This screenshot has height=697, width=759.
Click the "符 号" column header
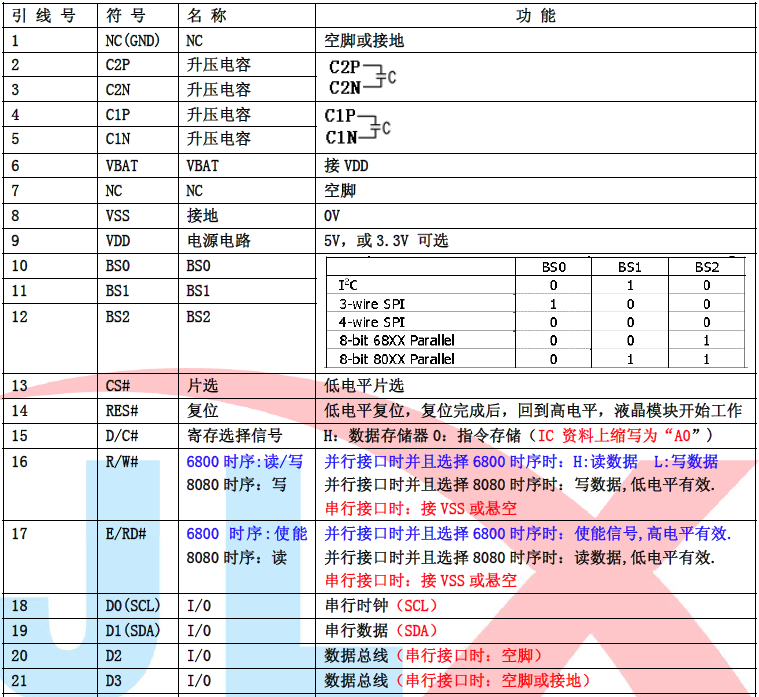pyautogui.click(x=125, y=16)
